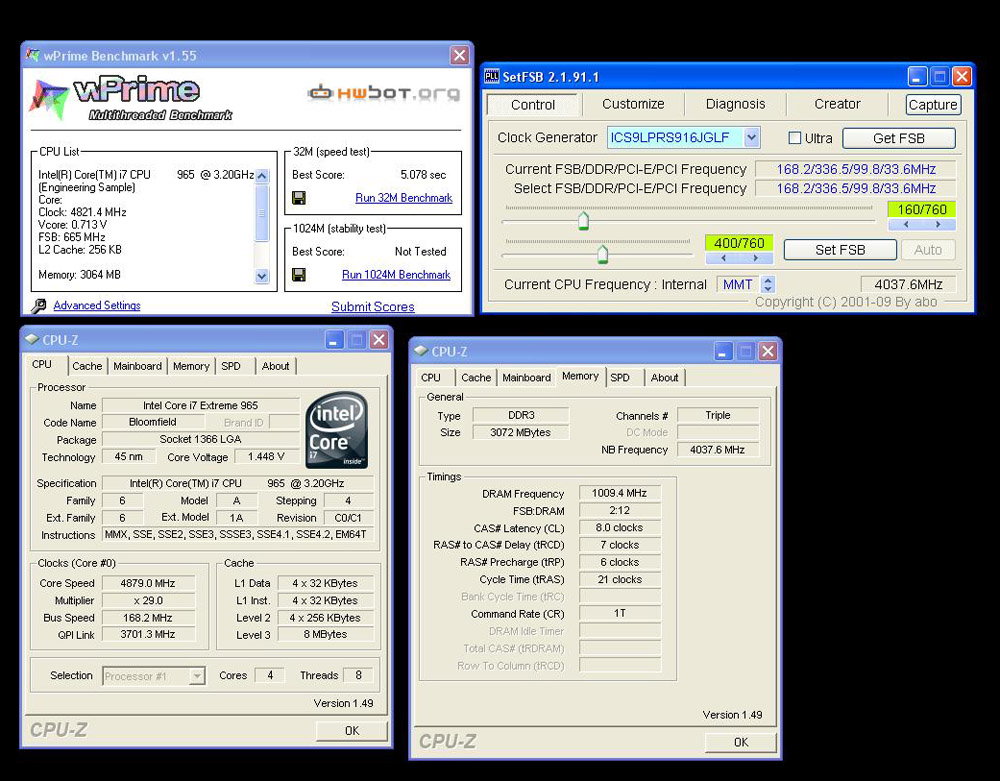Open the Advanced Settings link
1000x781 pixels.
tap(97, 305)
